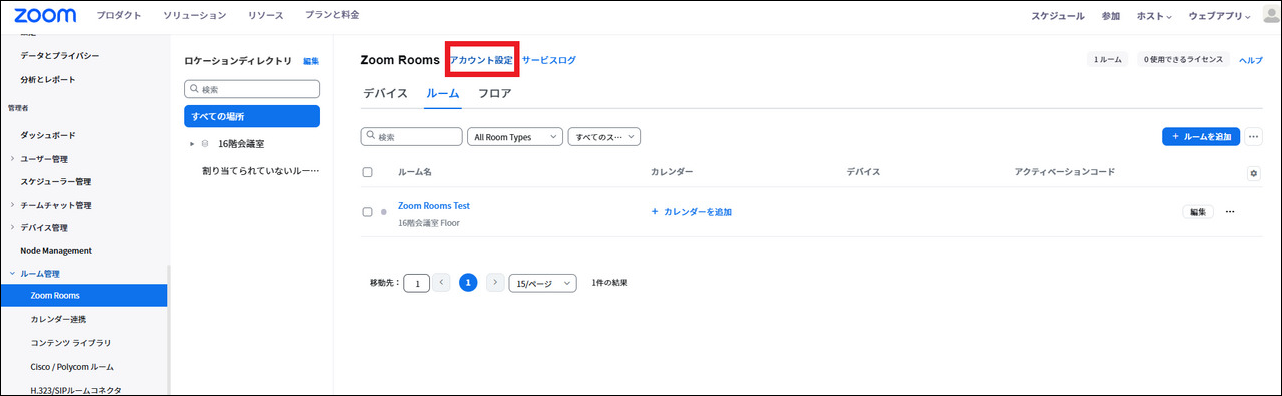1282x396 pixels.
Task: Open H.323/SIPルームコネクタ in sidebar
Action: (x=76, y=390)
